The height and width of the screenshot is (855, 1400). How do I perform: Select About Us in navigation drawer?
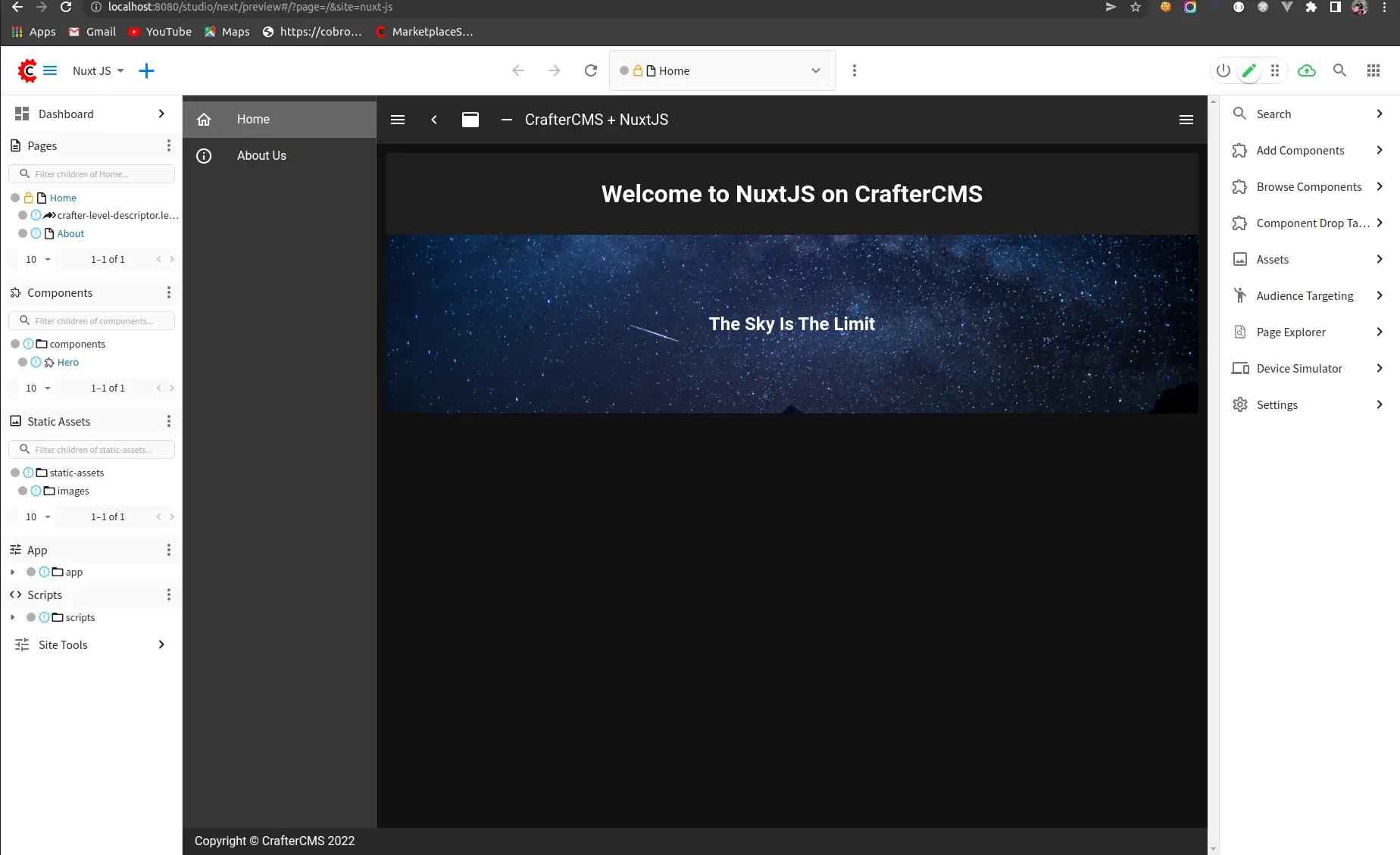[x=261, y=155]
